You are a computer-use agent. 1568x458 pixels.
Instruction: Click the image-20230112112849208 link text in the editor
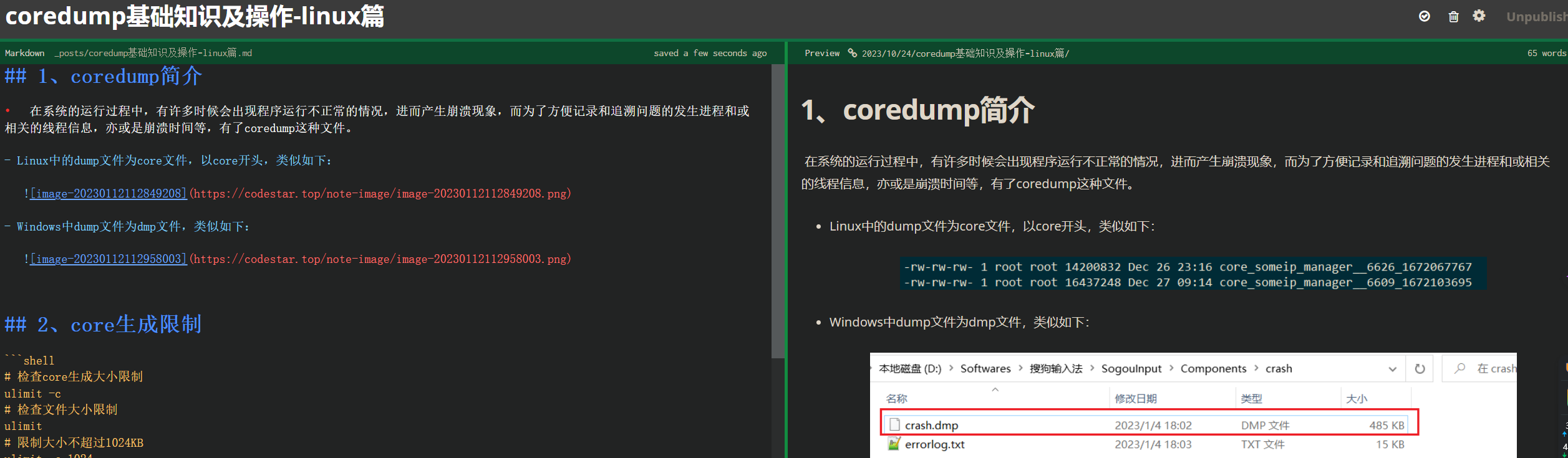tap(109, 194)
